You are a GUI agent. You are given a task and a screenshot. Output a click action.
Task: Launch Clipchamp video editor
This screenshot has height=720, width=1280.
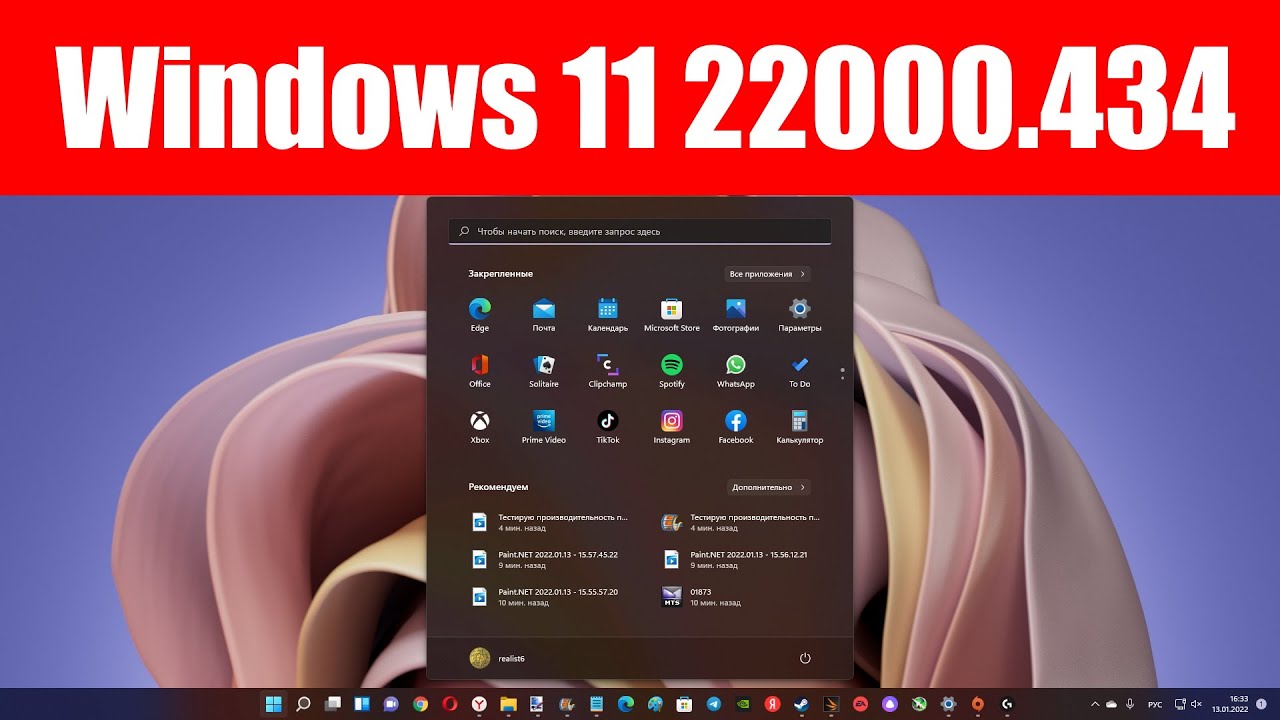coord(608,370)
